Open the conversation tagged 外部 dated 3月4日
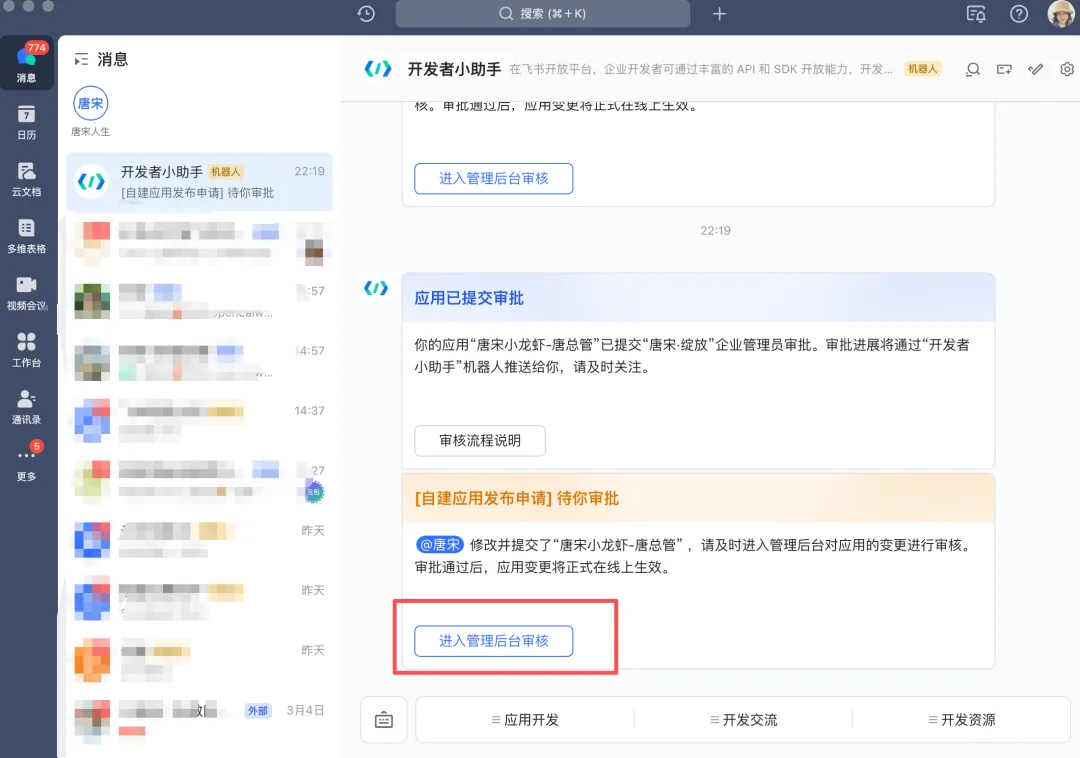This screenshot has height=758, width=1080. [199, 720]
